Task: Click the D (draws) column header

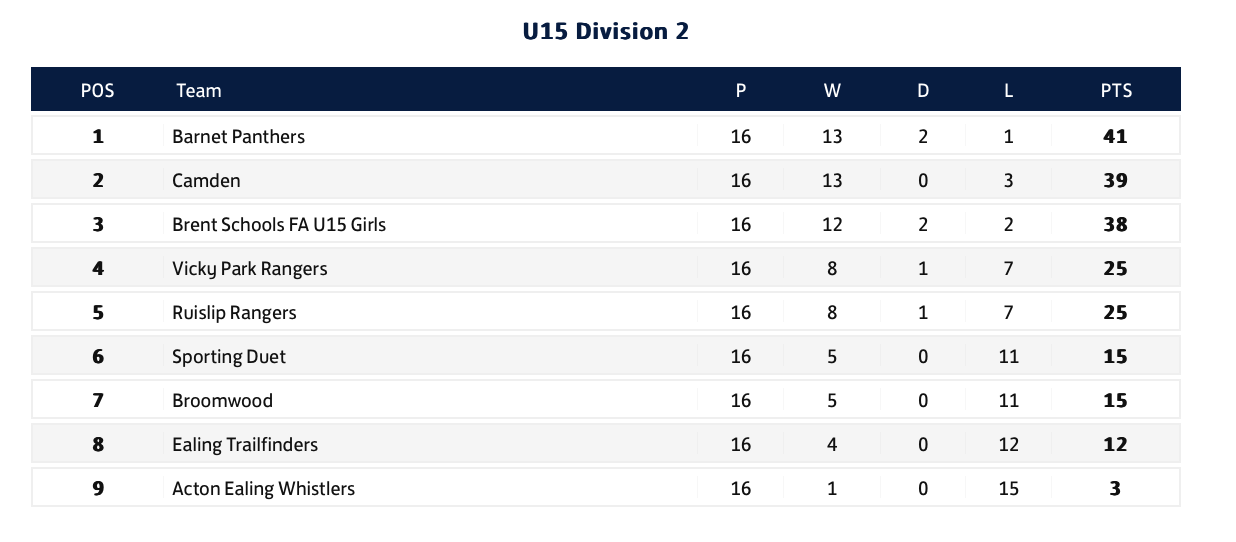Action: (x=922, y=90)
